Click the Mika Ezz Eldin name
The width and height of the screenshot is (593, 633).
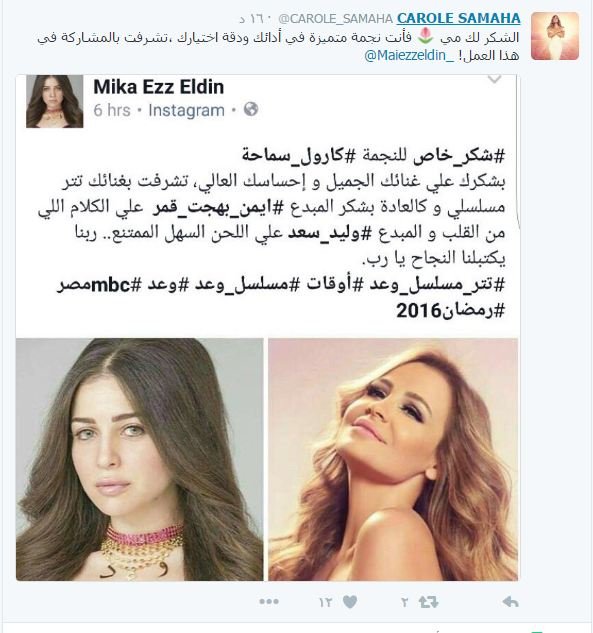click(159, 87)
